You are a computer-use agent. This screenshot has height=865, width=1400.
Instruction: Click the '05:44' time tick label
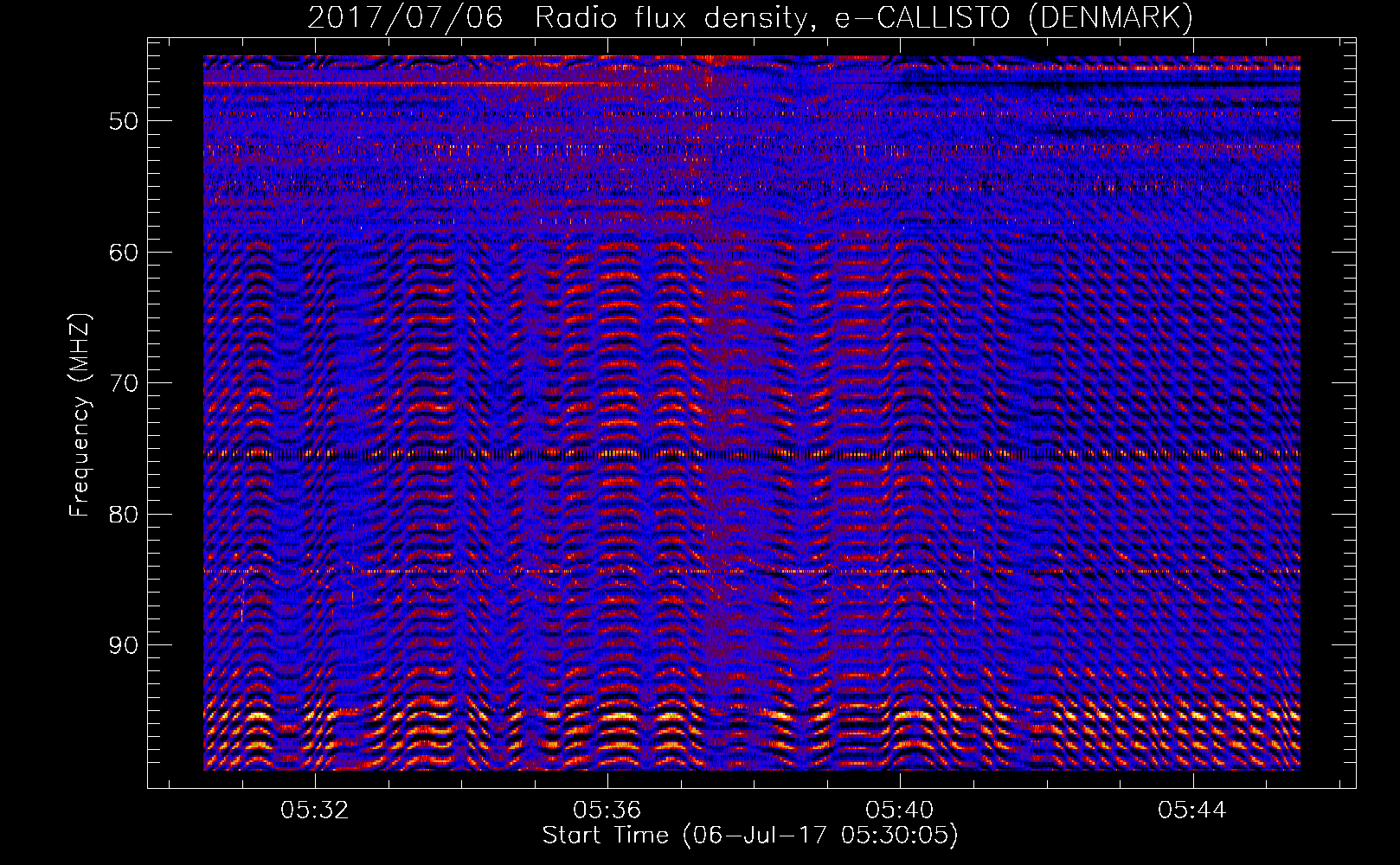[1192, 810]
